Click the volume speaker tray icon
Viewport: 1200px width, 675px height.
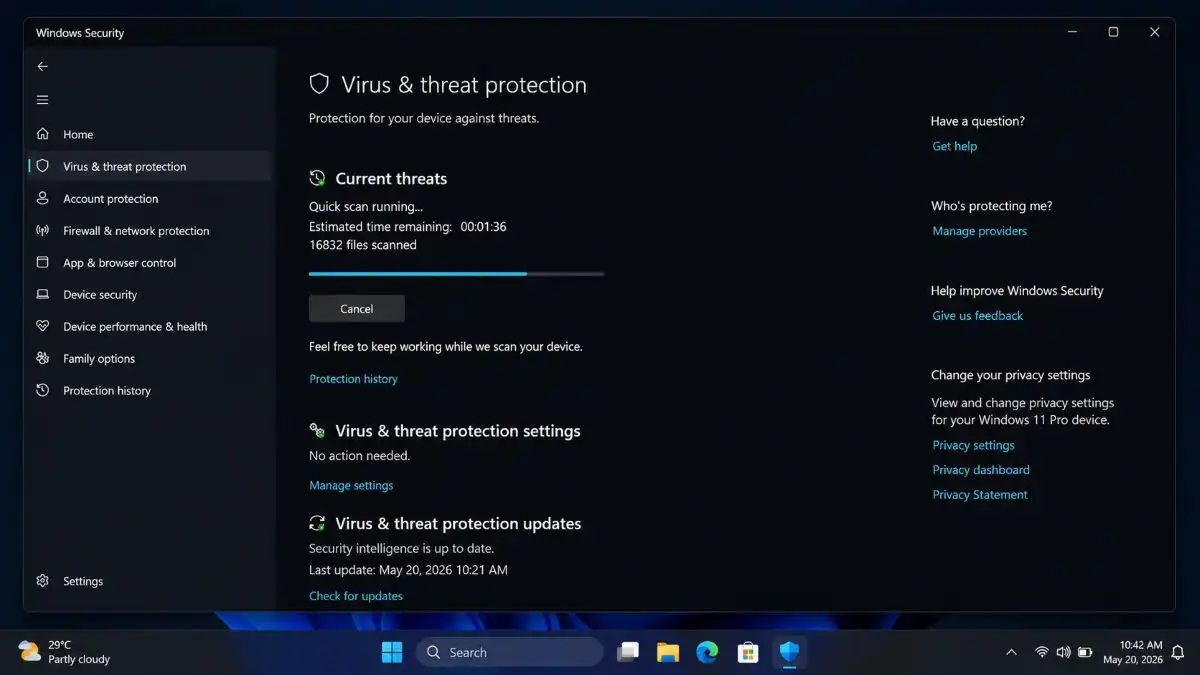1063,652
